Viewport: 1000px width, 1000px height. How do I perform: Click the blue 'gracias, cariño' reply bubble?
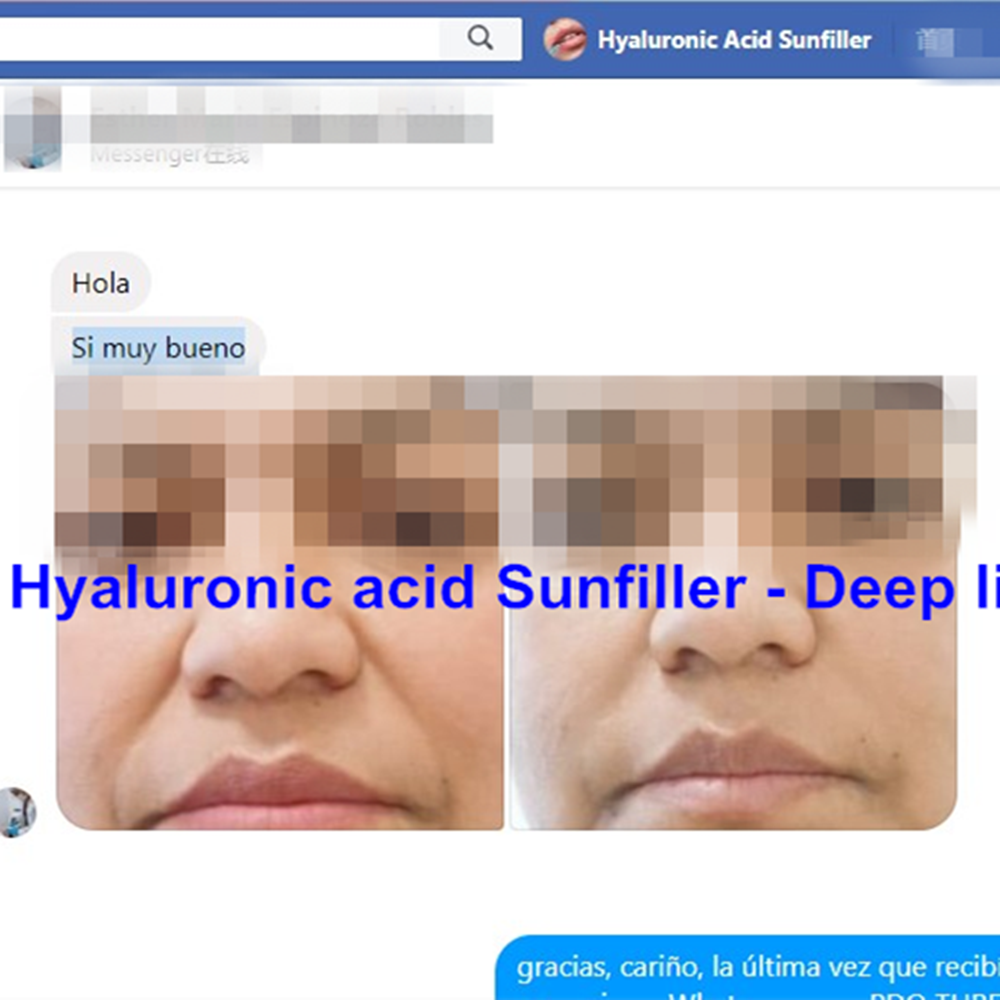point(747,967)
